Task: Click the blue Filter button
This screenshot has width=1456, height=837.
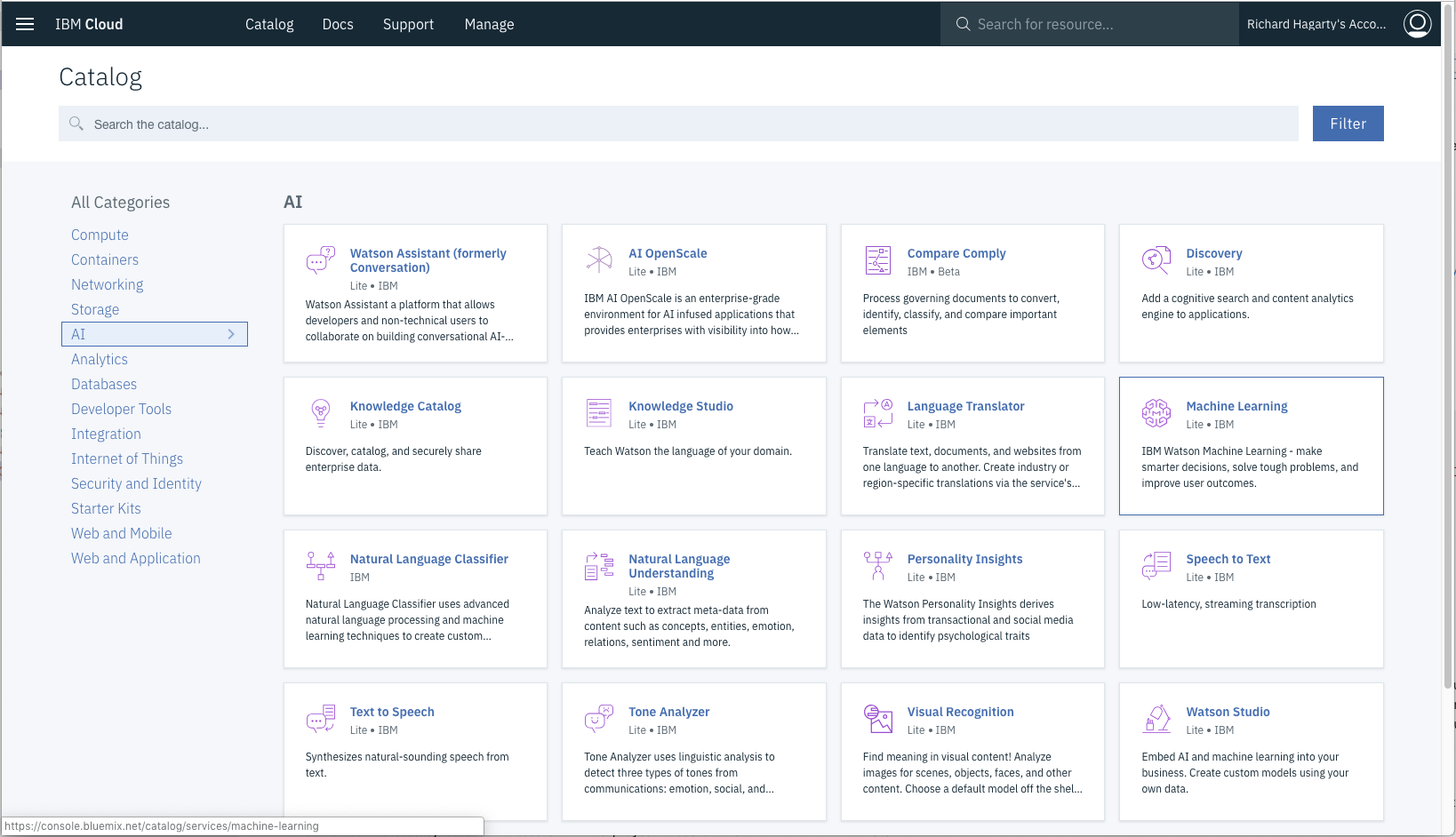Action: click(1348, 124)
